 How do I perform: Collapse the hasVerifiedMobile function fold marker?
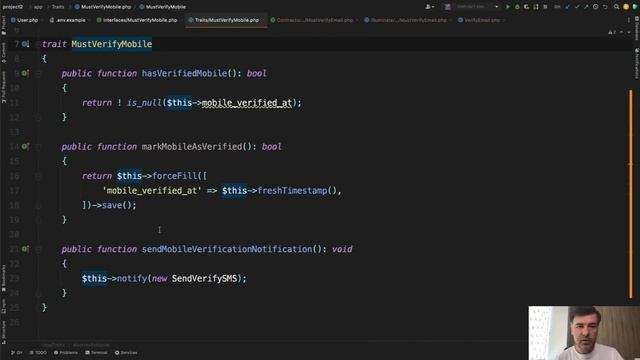38,73
